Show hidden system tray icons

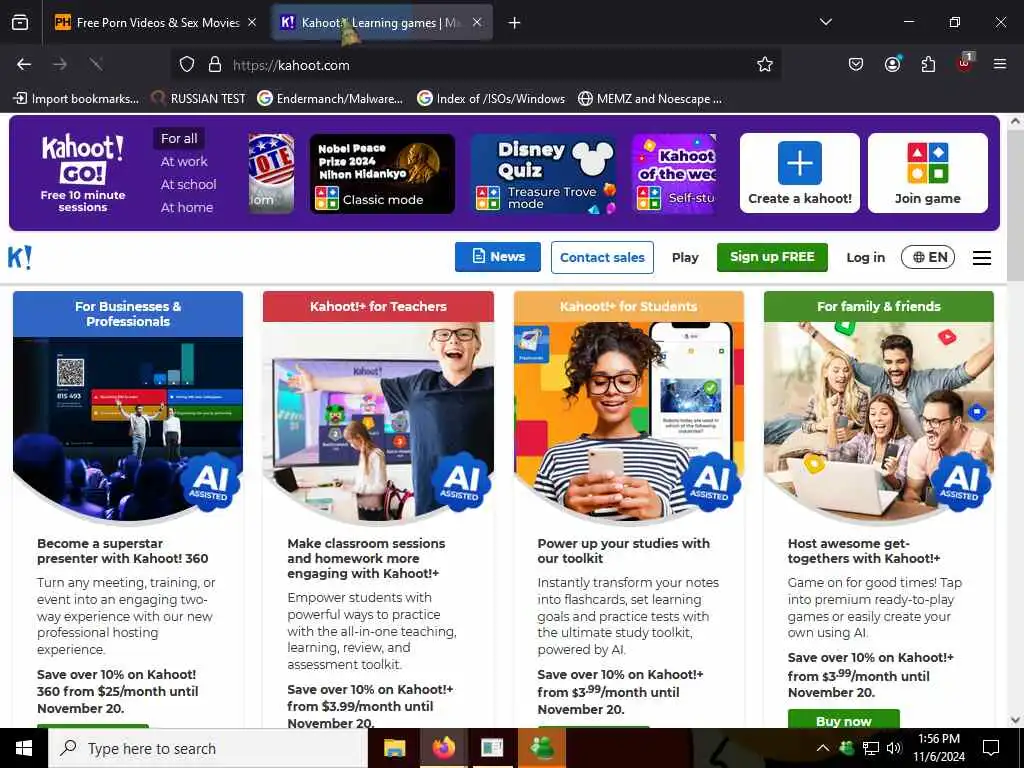823,748
